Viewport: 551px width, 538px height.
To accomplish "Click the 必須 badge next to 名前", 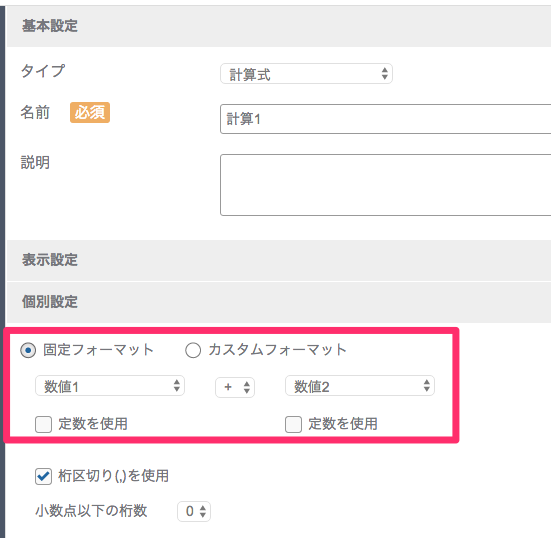I will click(90, 112).
